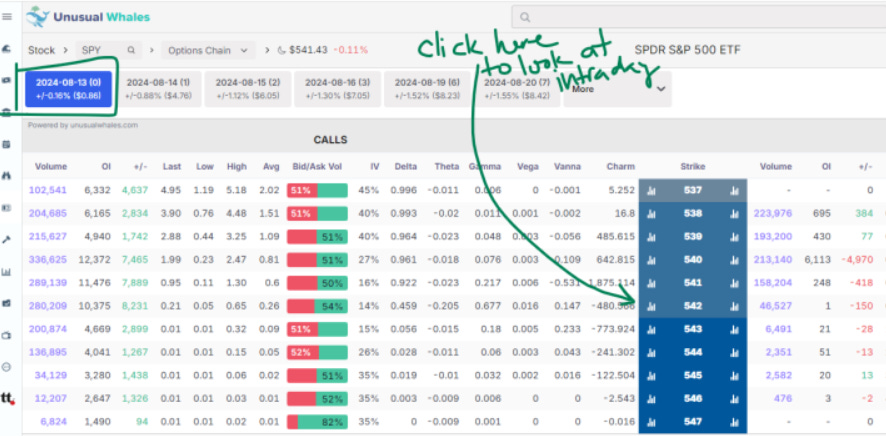886x436 pixels.
Task: Click the Bid/Ask Vol bar for strike 547 calls
Action: pyautogui.click(x=317, y=422)
